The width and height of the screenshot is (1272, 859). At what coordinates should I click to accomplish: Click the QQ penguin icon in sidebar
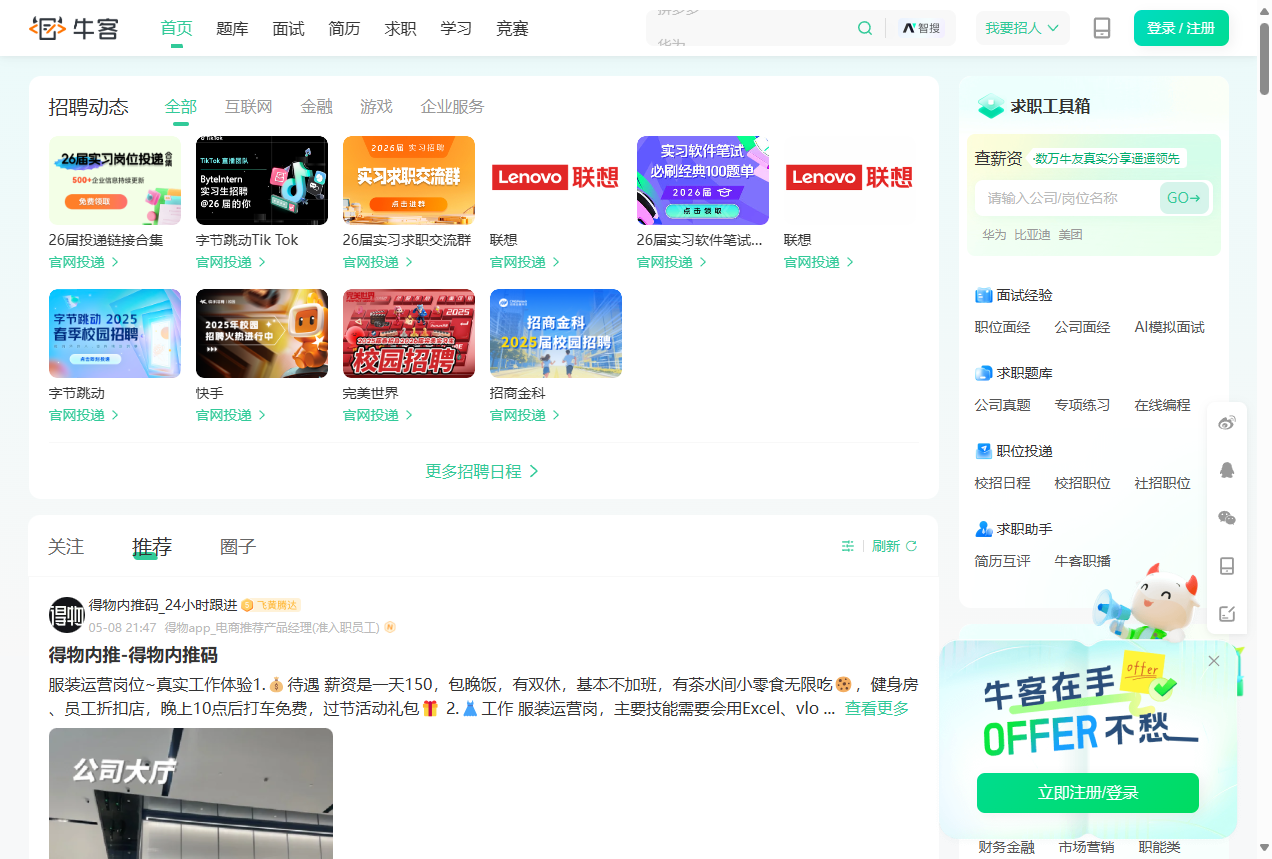coord(1226,470)
